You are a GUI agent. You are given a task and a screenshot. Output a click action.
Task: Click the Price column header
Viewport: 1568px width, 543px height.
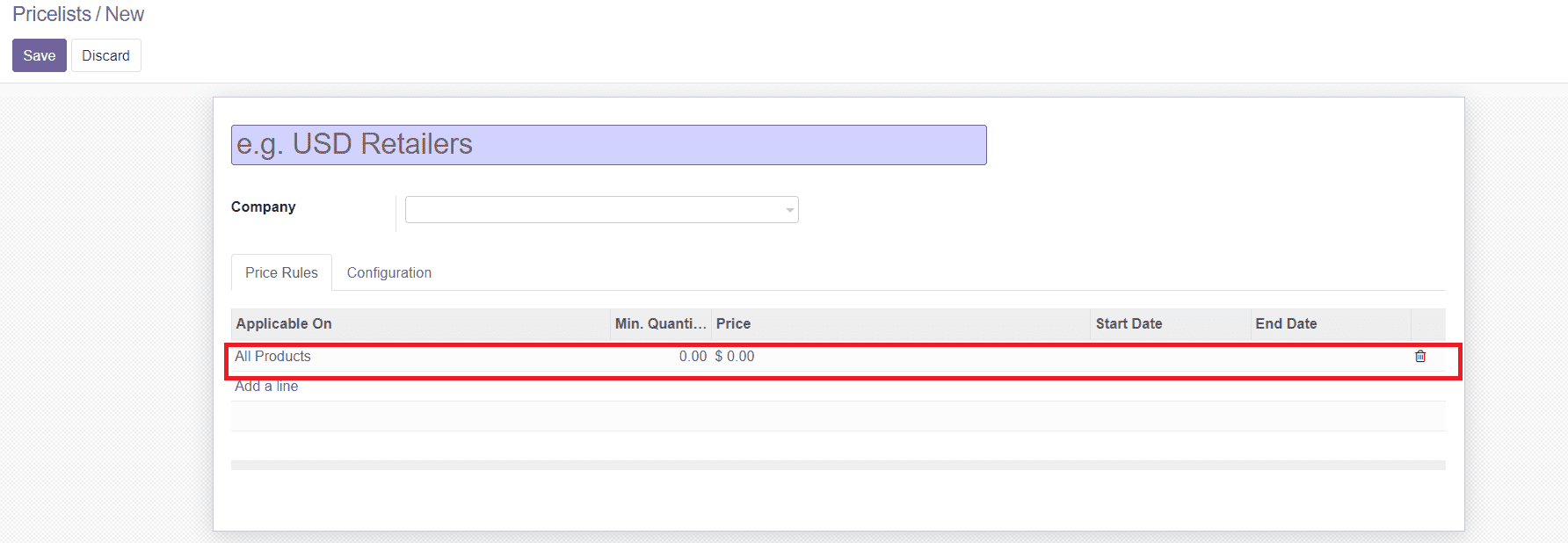point(732,323)
